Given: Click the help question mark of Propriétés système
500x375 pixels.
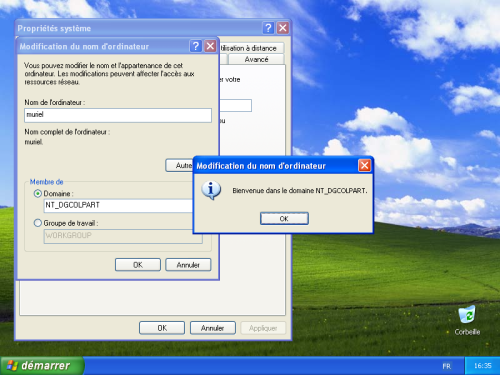Looking at the screenshot, I should tap(268, 28).
